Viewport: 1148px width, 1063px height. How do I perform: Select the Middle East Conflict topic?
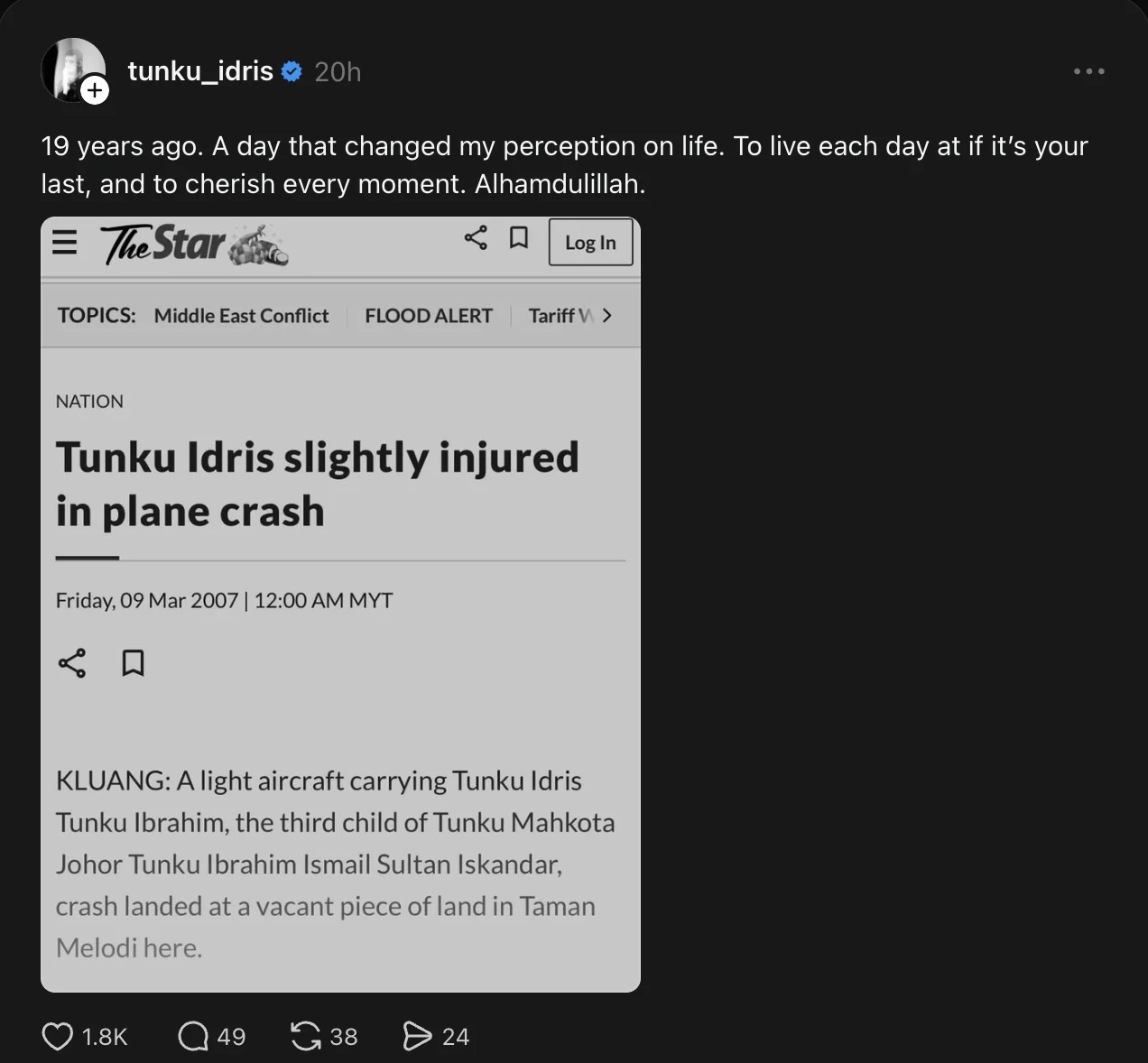click(241, 316)
